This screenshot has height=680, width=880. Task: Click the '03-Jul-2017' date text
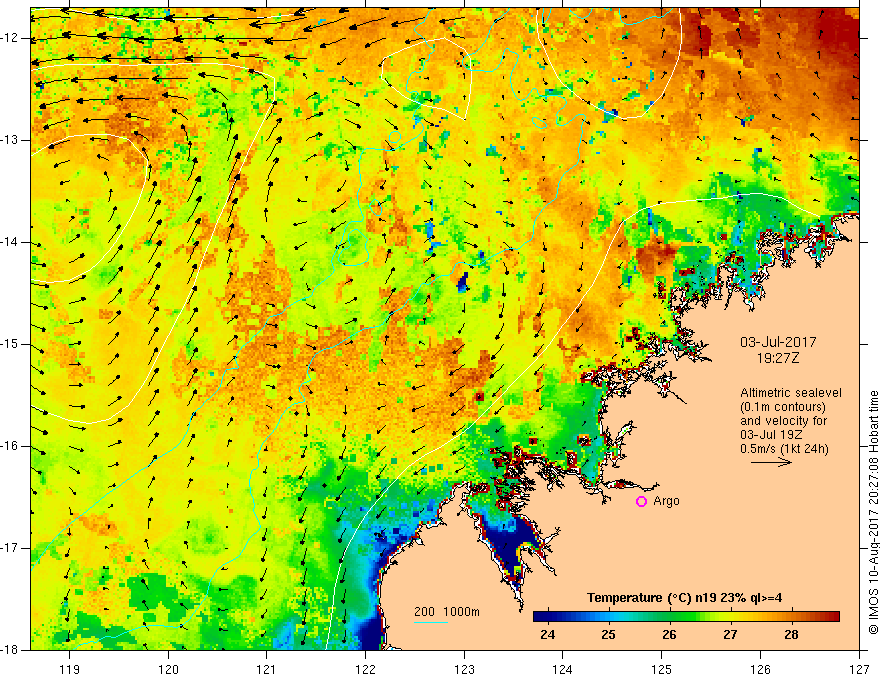pyautogui.click(x=778, y=342)
